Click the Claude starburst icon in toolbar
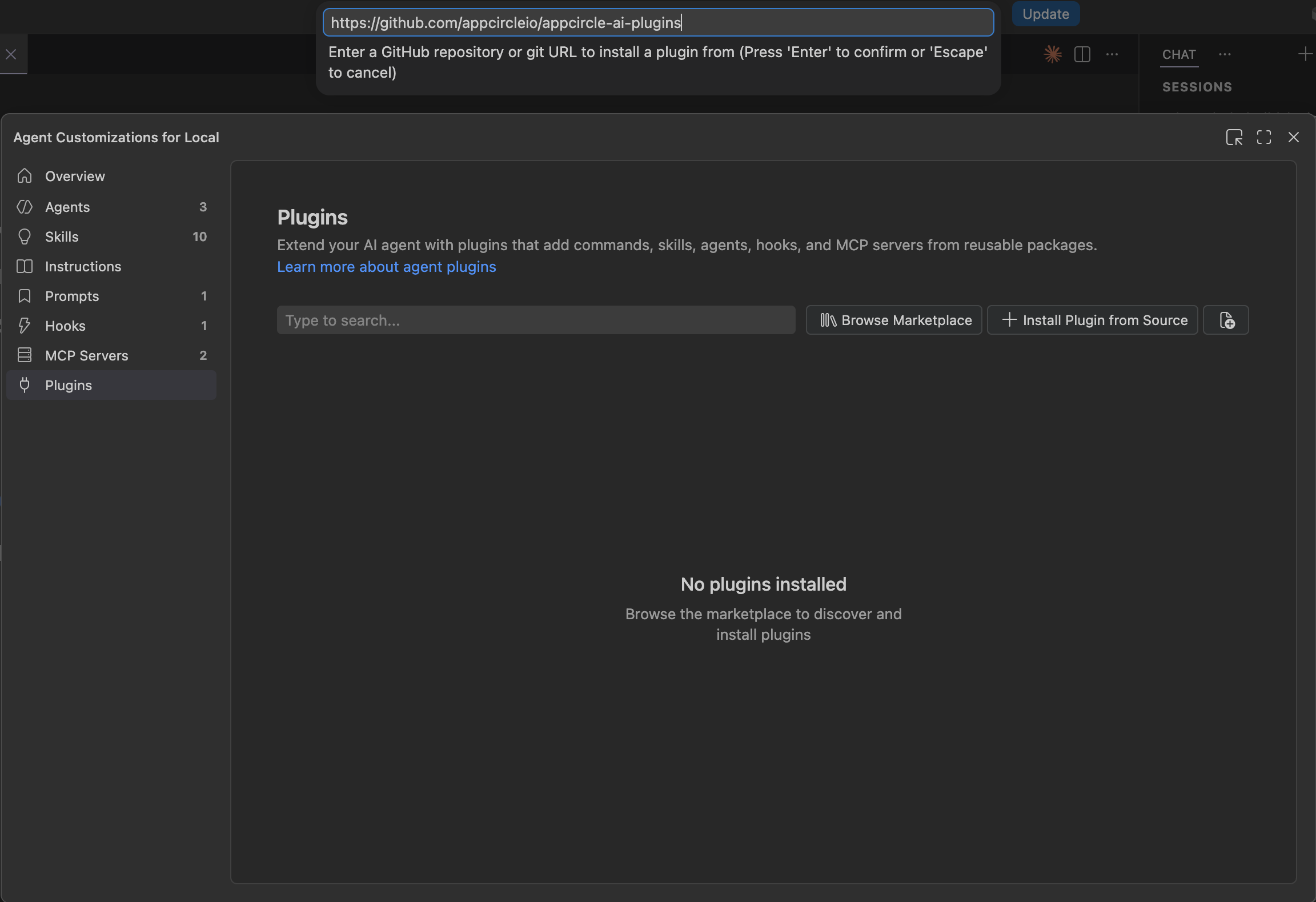 tap(1053, 54)
